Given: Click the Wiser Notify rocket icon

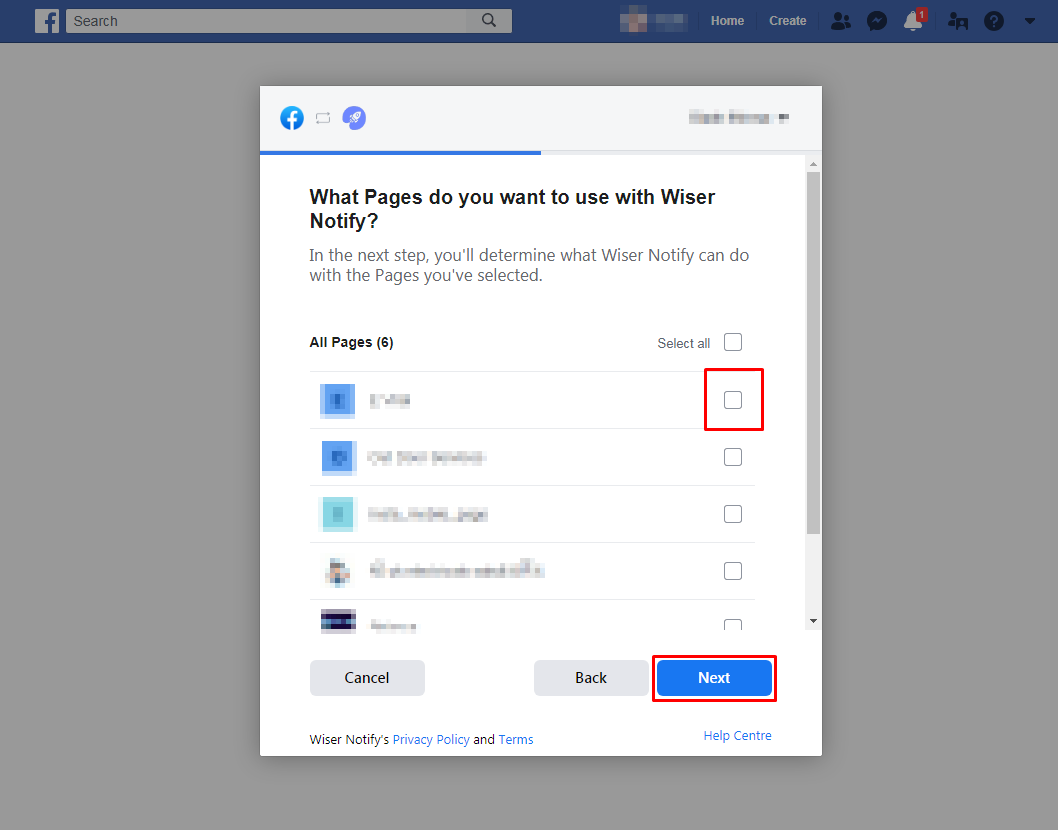Looking at the screenshot, I should (x=354, y=118).
